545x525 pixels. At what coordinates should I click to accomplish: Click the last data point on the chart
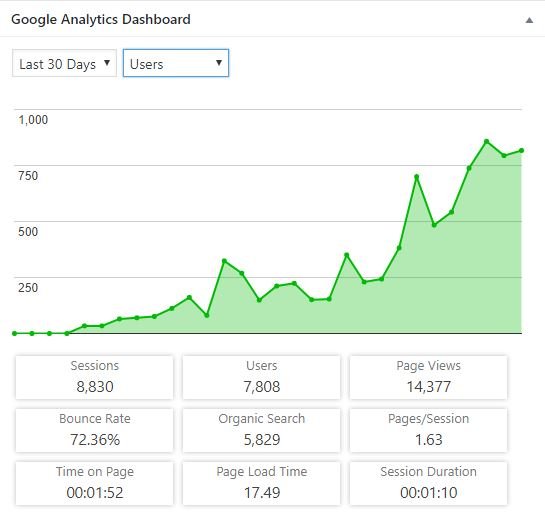click(x=521, y=151)
